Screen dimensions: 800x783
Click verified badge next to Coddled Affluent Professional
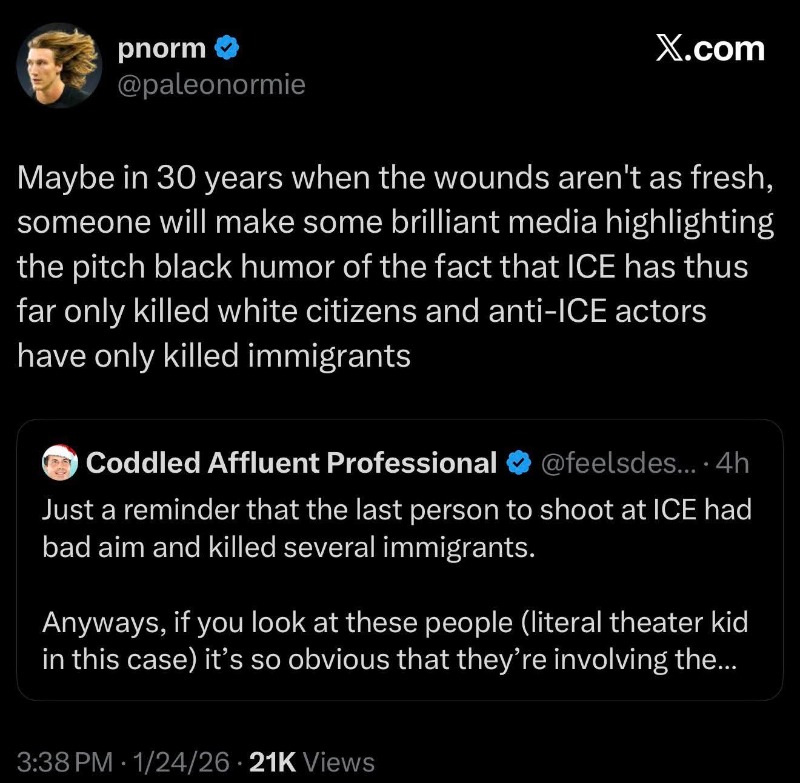[x=518, y=463]
